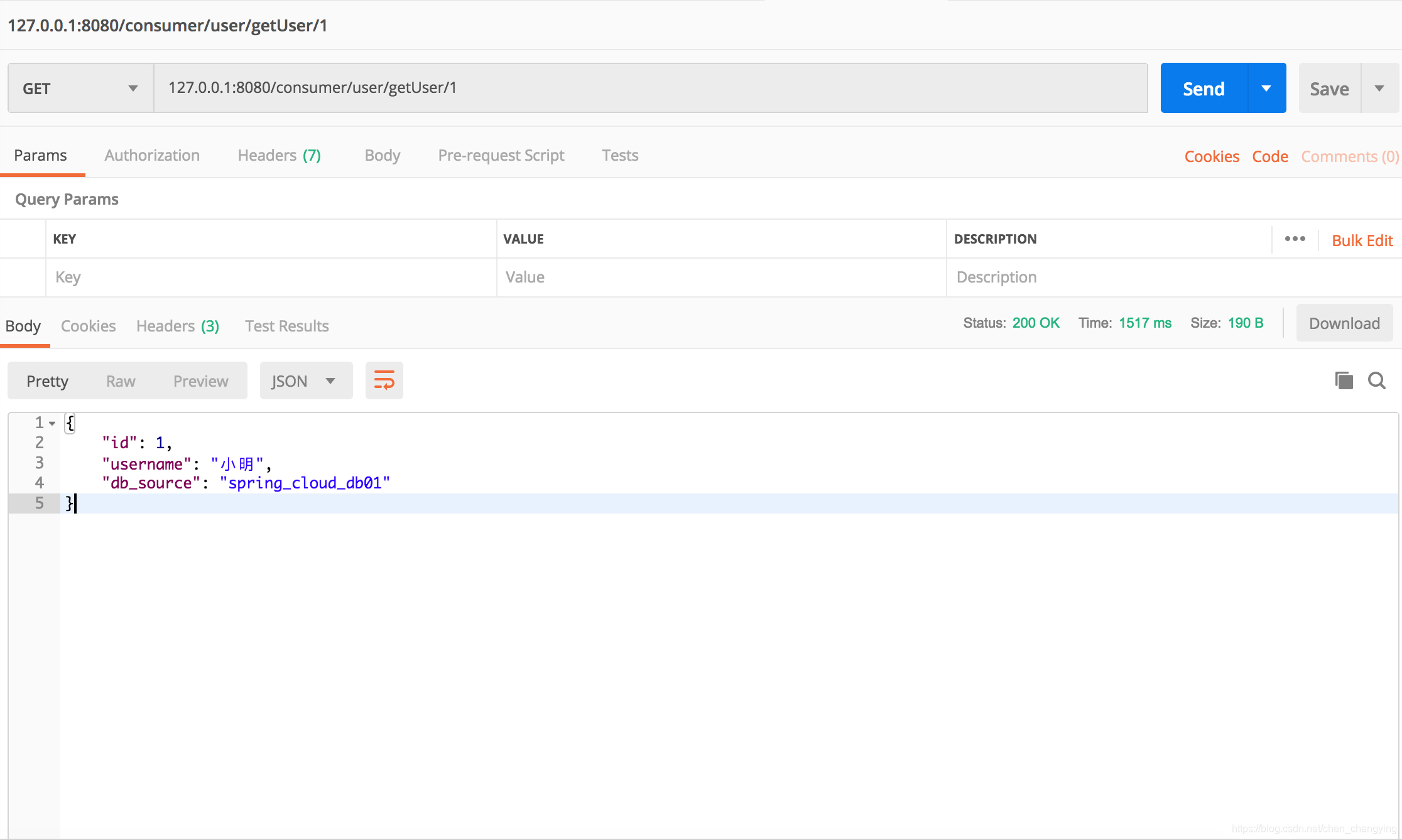The image size is (1402, 840).
Task: Select the Preview view mode
Action: [x=201, y=381]
